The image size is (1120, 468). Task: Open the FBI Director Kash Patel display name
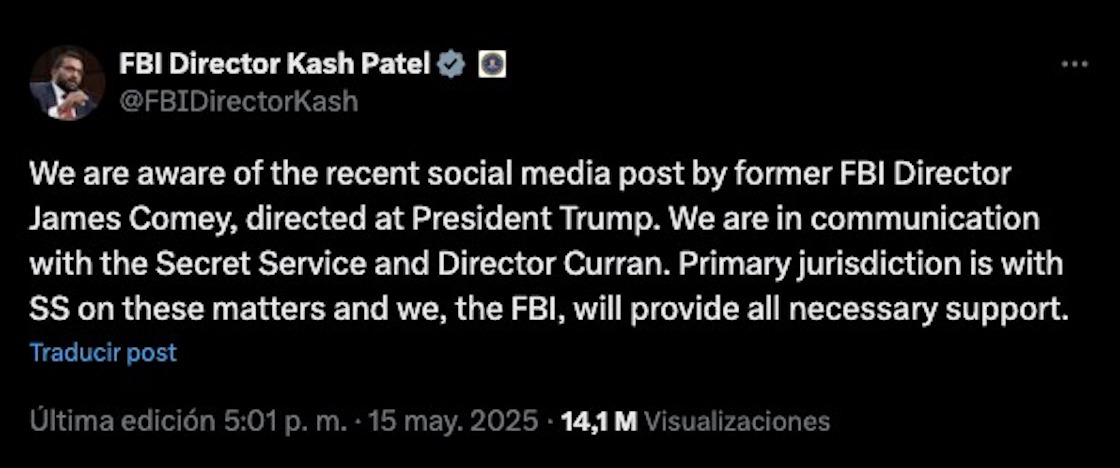click(x=275, y=65)
